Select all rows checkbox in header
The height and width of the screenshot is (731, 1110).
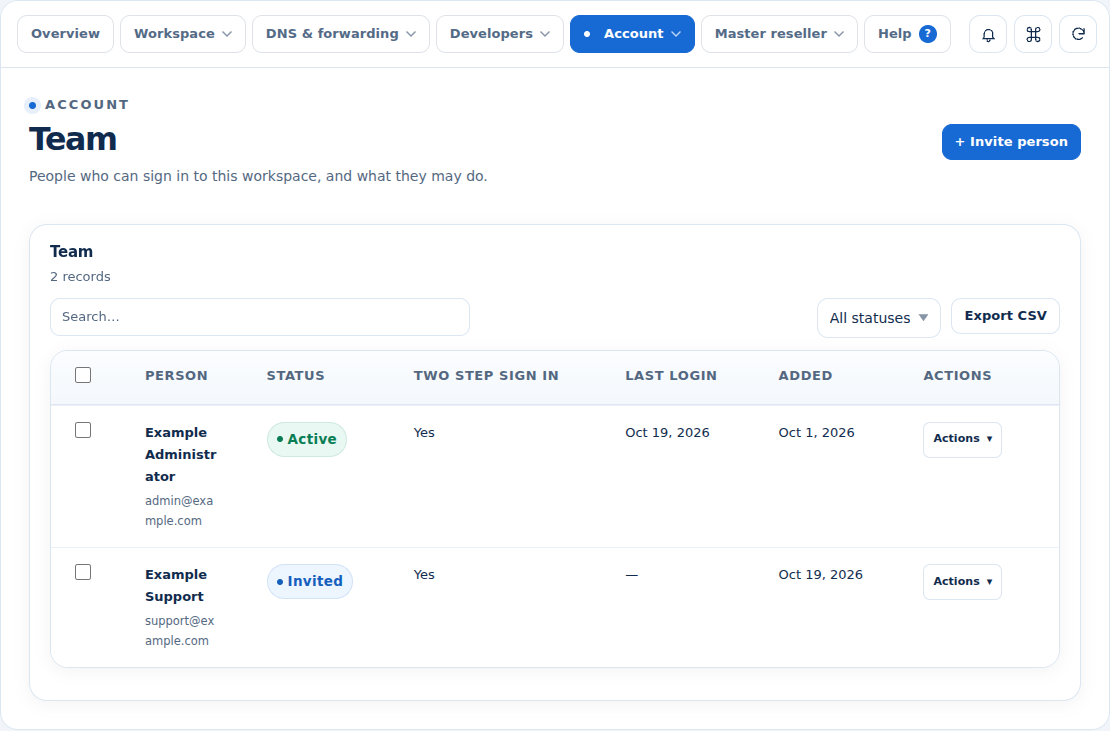83,375
